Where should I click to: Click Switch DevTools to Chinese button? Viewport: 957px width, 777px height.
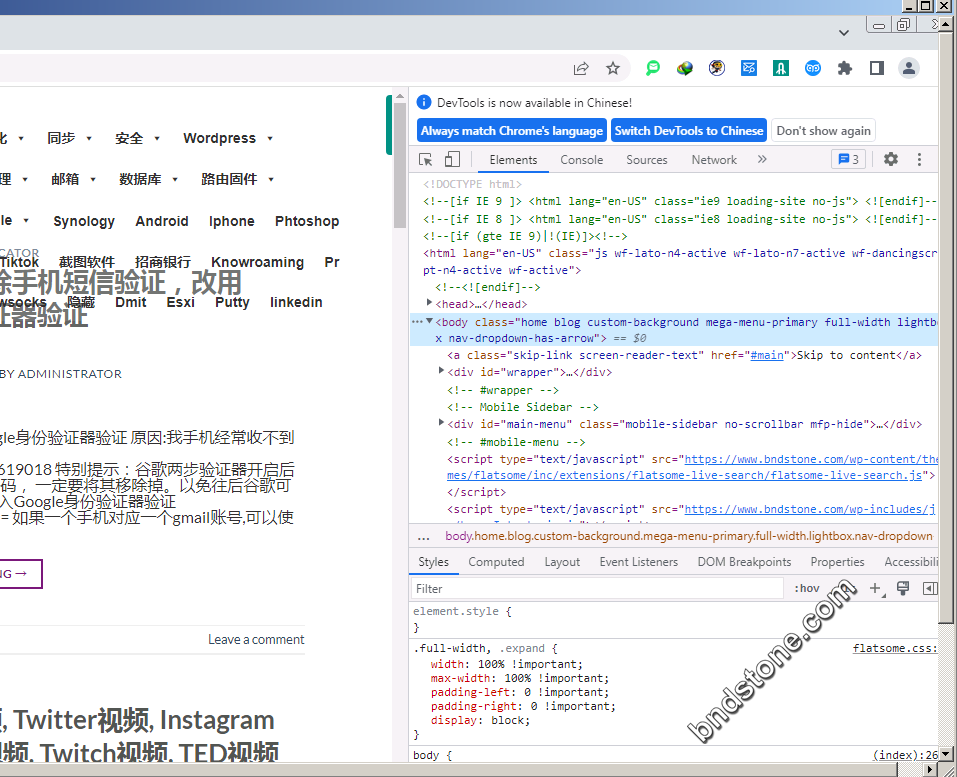[x=689, y=131]
